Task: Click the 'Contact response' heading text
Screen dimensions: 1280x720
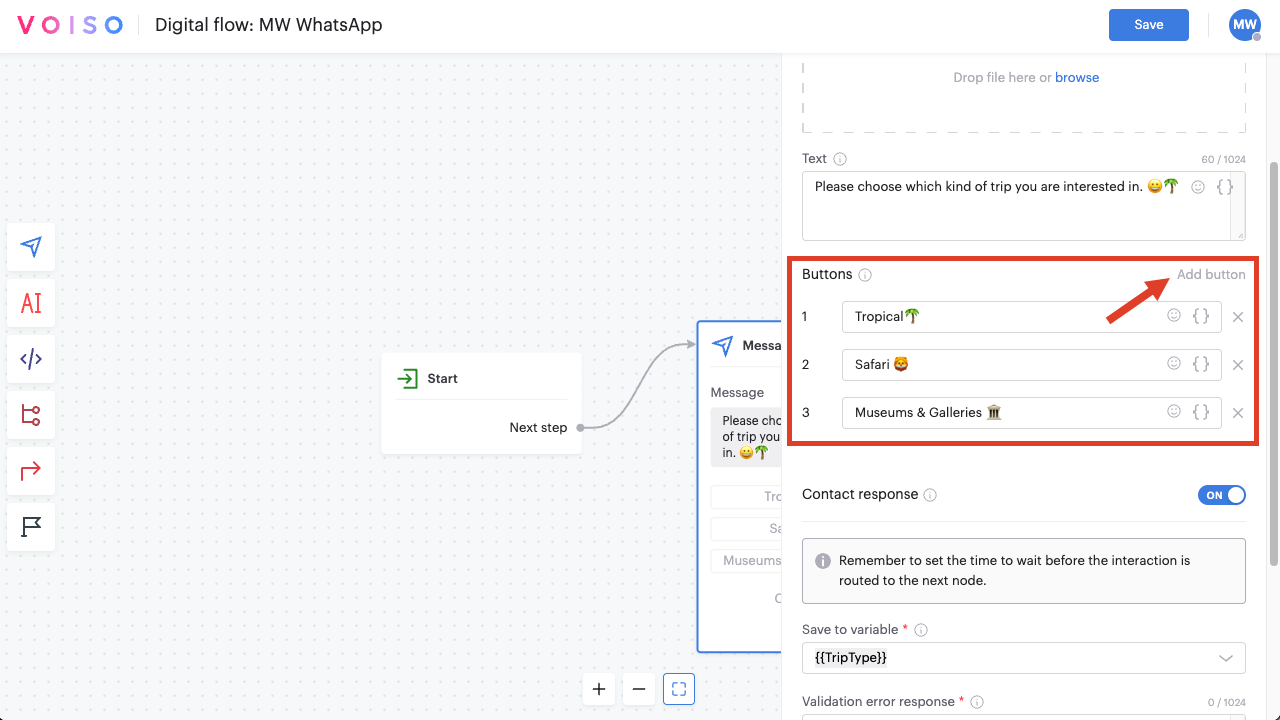Action: click(860, 494)
